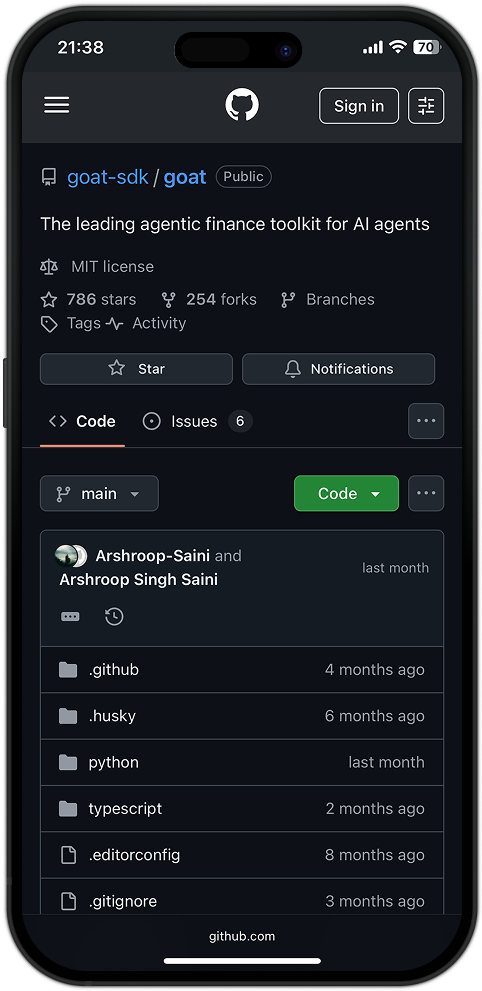Screen dimensions: 482x991
Task: Select the Code tab
Action: (82, 422)
